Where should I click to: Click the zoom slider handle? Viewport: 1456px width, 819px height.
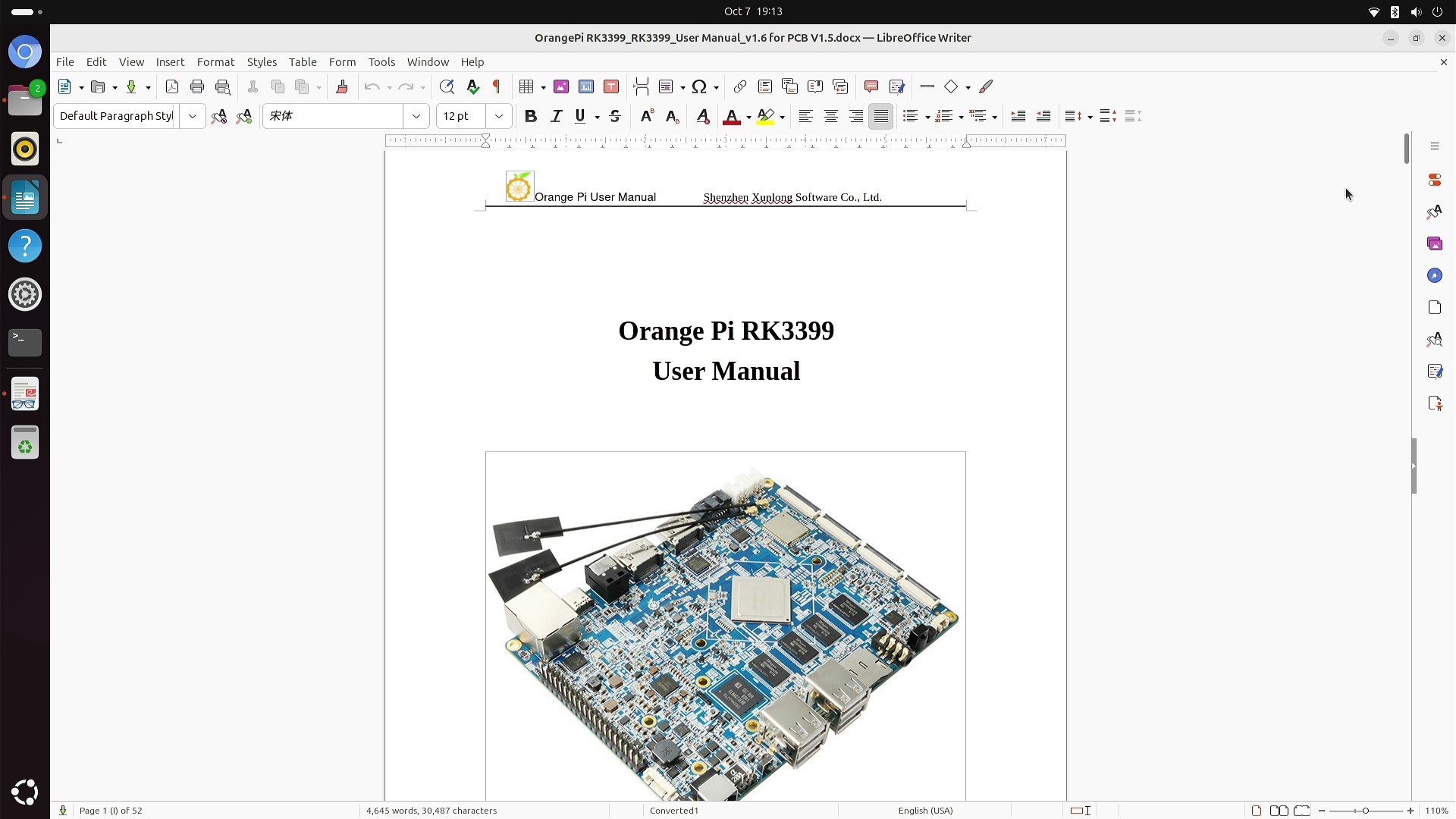(x=1365, y=811)
